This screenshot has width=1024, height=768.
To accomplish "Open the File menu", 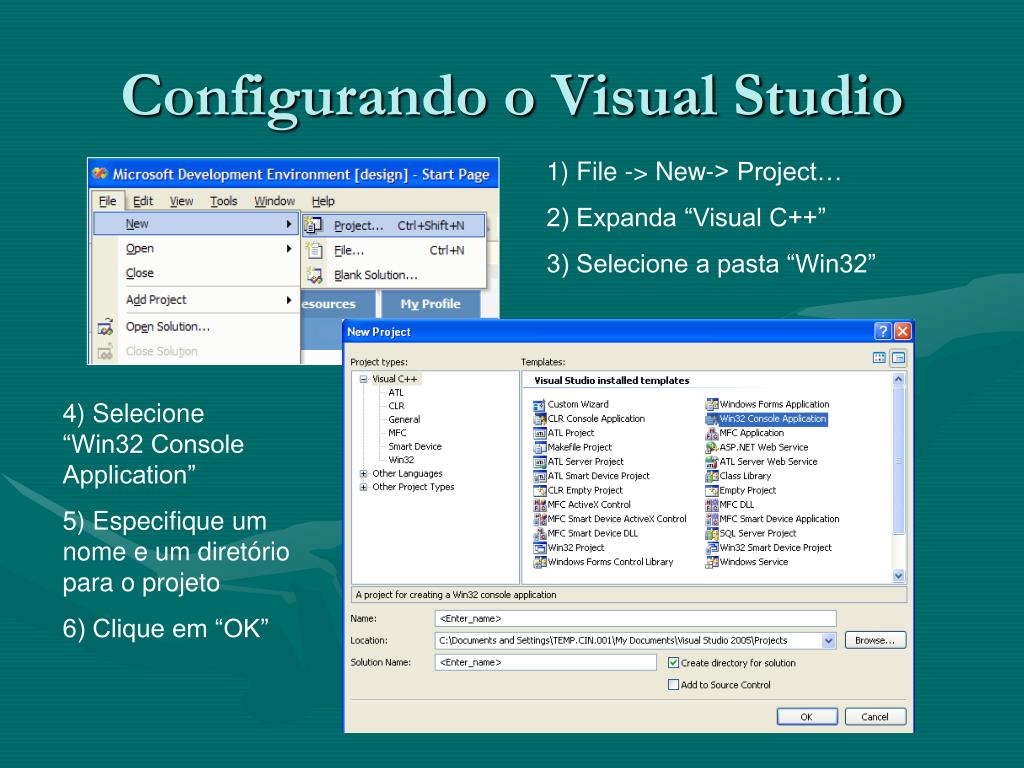I will point(107,201).
